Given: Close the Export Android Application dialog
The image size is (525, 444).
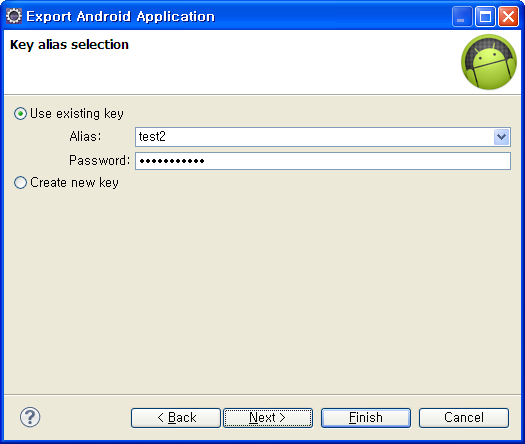Looking at the screenshot, I should coord(508,16).
